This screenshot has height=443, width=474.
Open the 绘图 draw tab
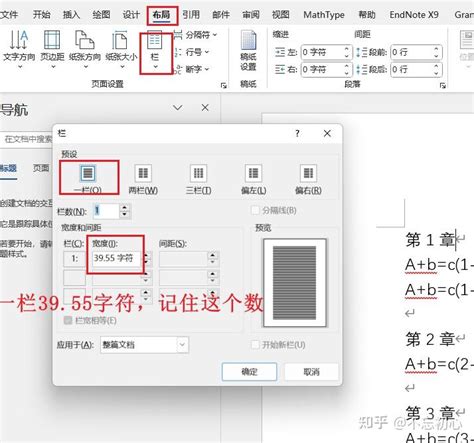tap(101, 14)
